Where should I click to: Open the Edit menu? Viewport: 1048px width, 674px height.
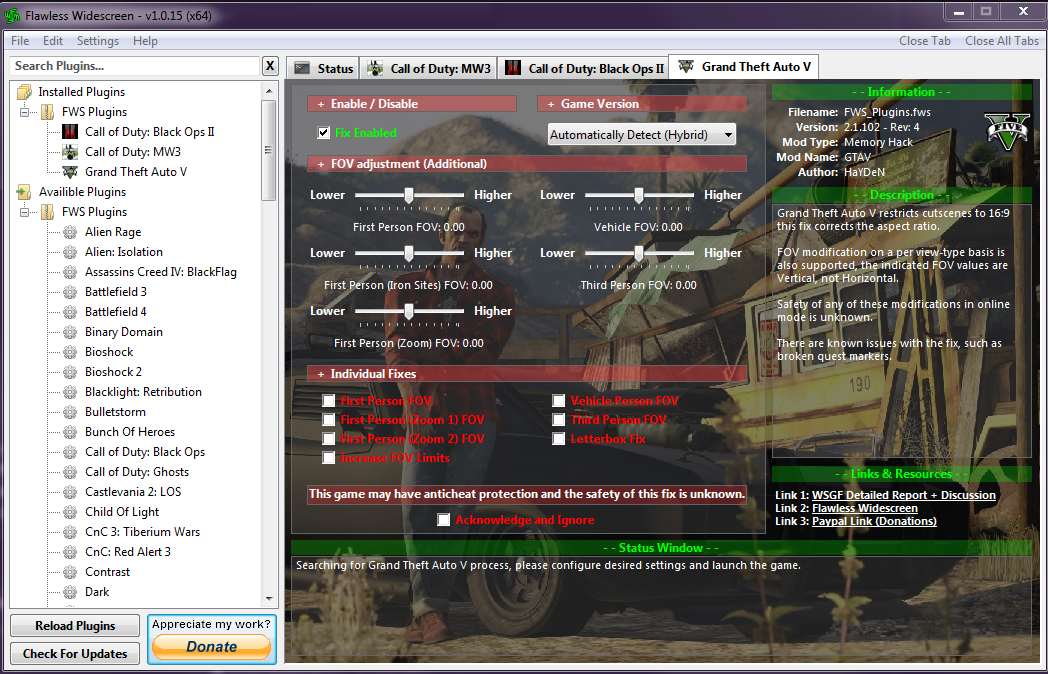(x=53, y=41)
